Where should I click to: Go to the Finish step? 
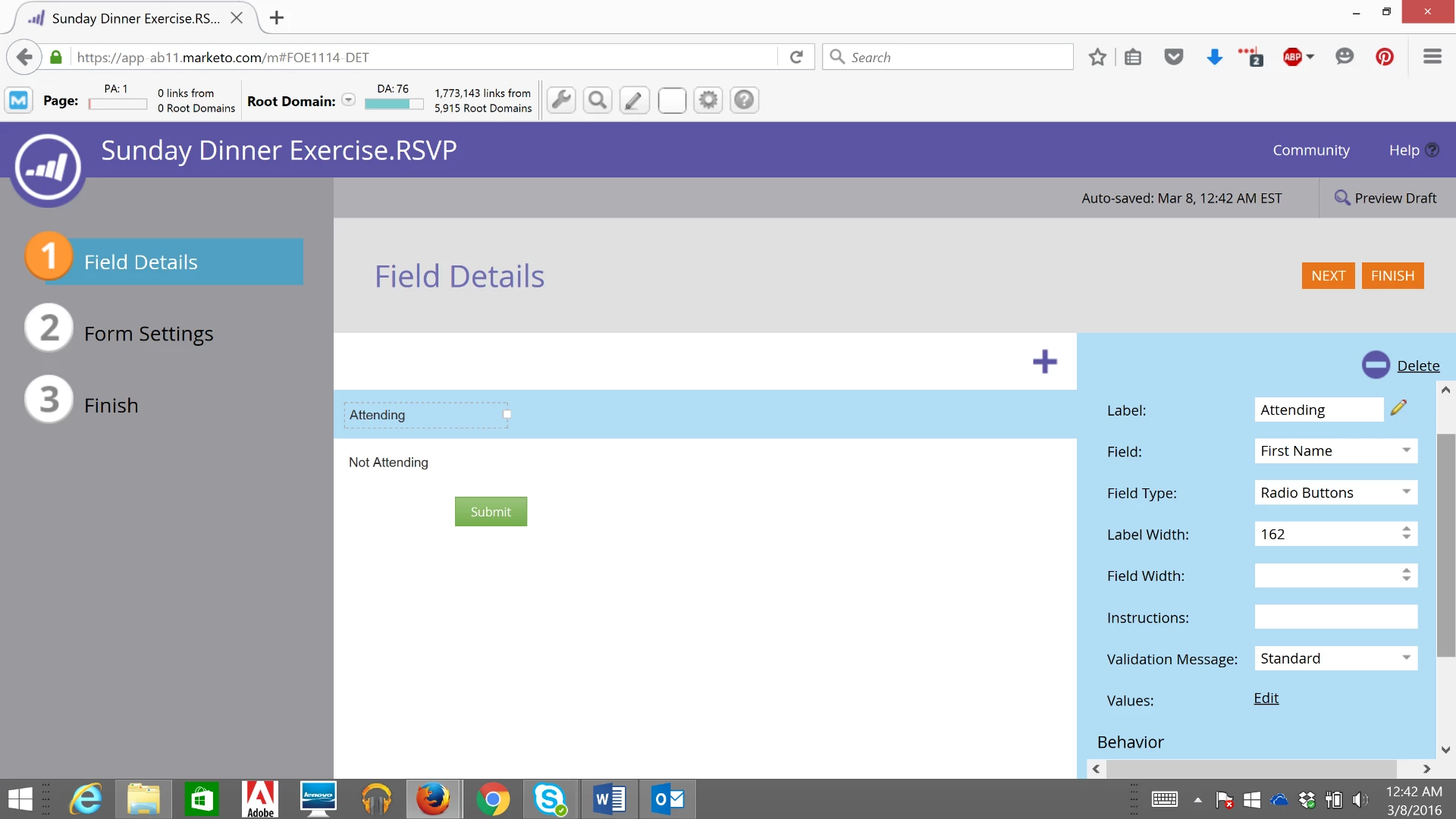point(111,405)
